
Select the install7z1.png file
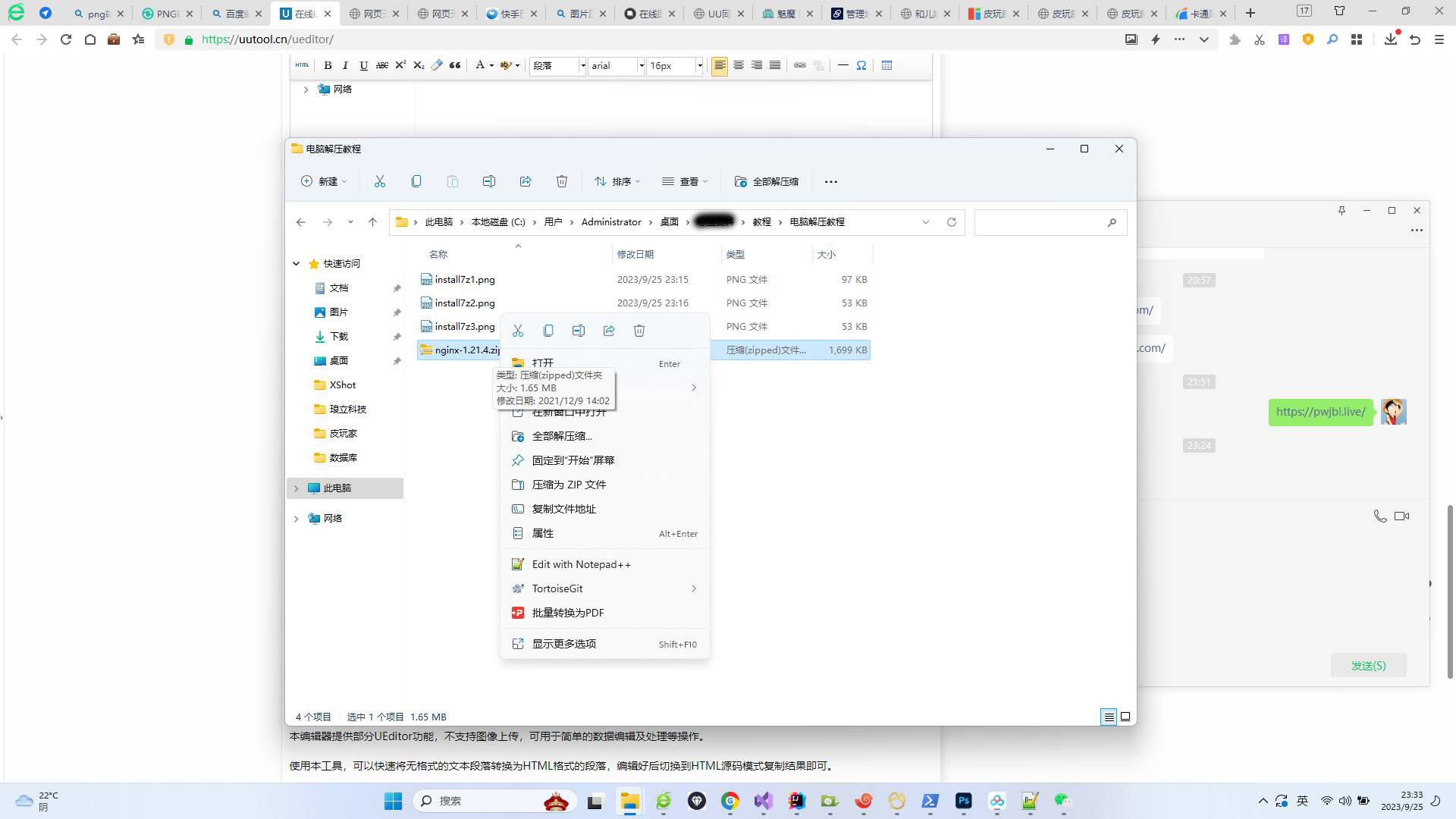point(644,280)
